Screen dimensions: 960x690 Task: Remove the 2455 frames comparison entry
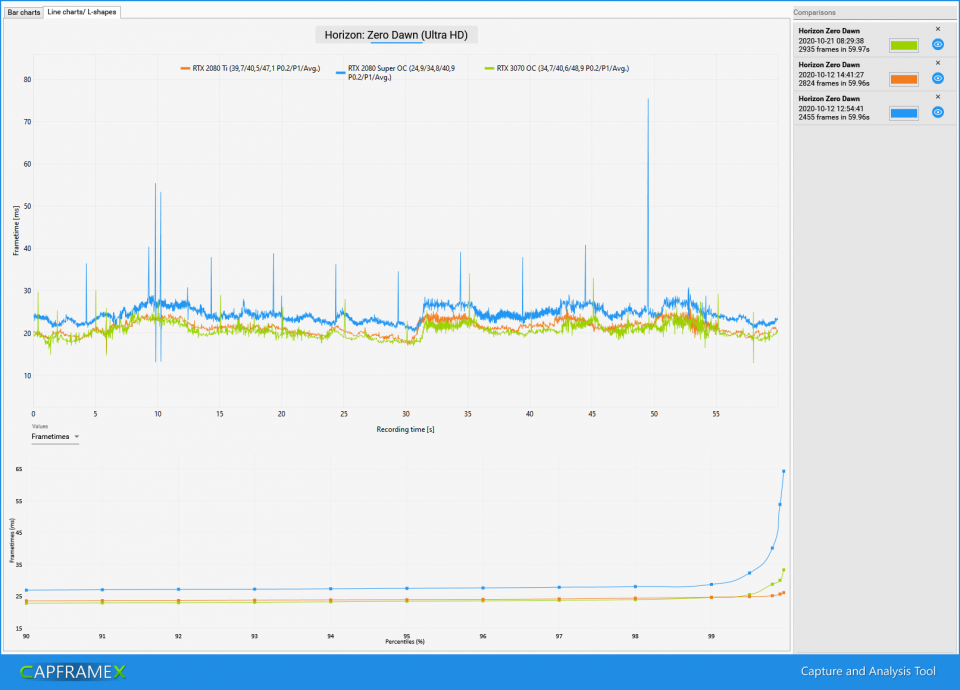coord(937,97)
